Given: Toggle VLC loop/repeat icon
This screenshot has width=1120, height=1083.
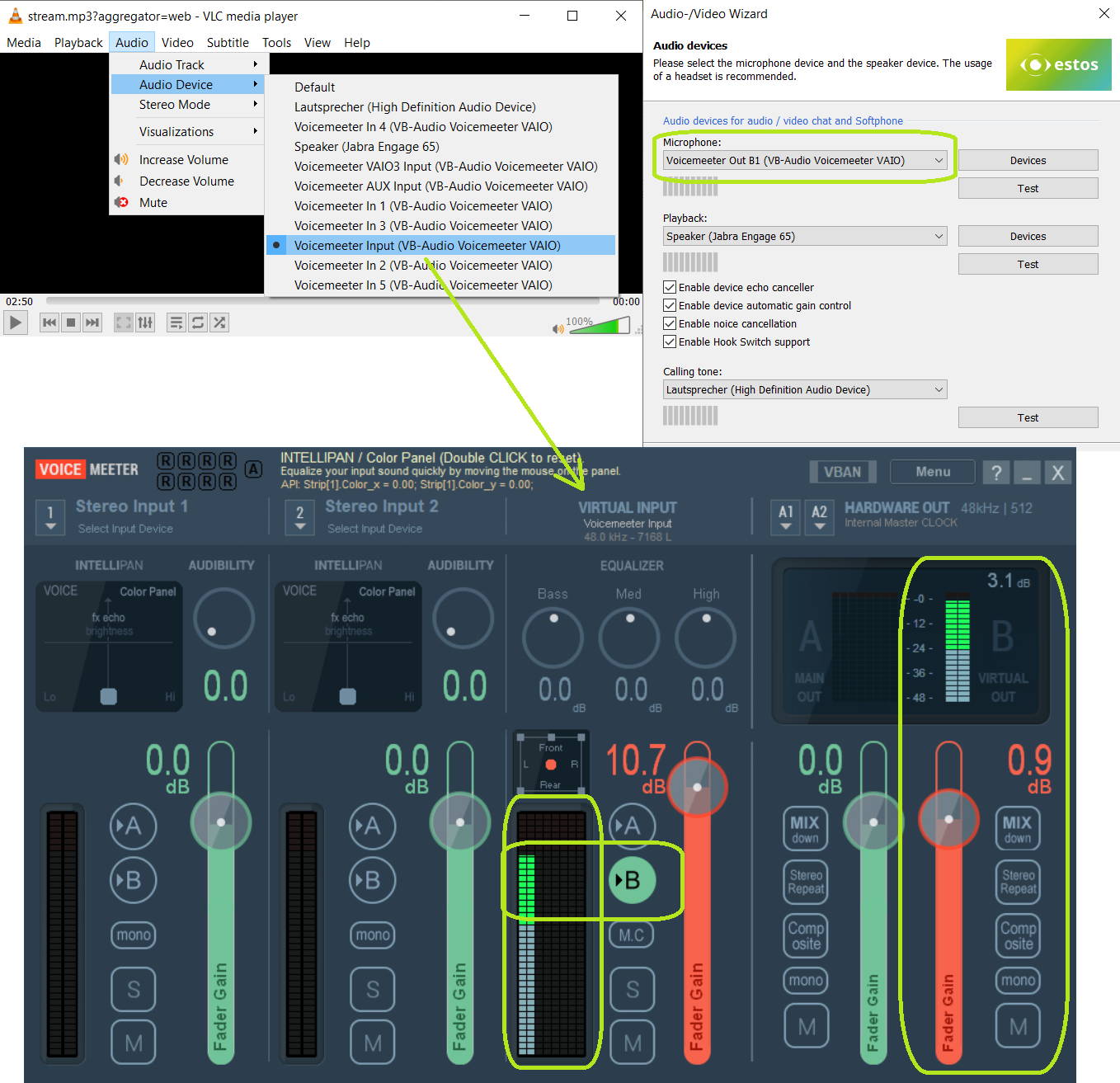Looking at the screenshot, I should [198, 323].
